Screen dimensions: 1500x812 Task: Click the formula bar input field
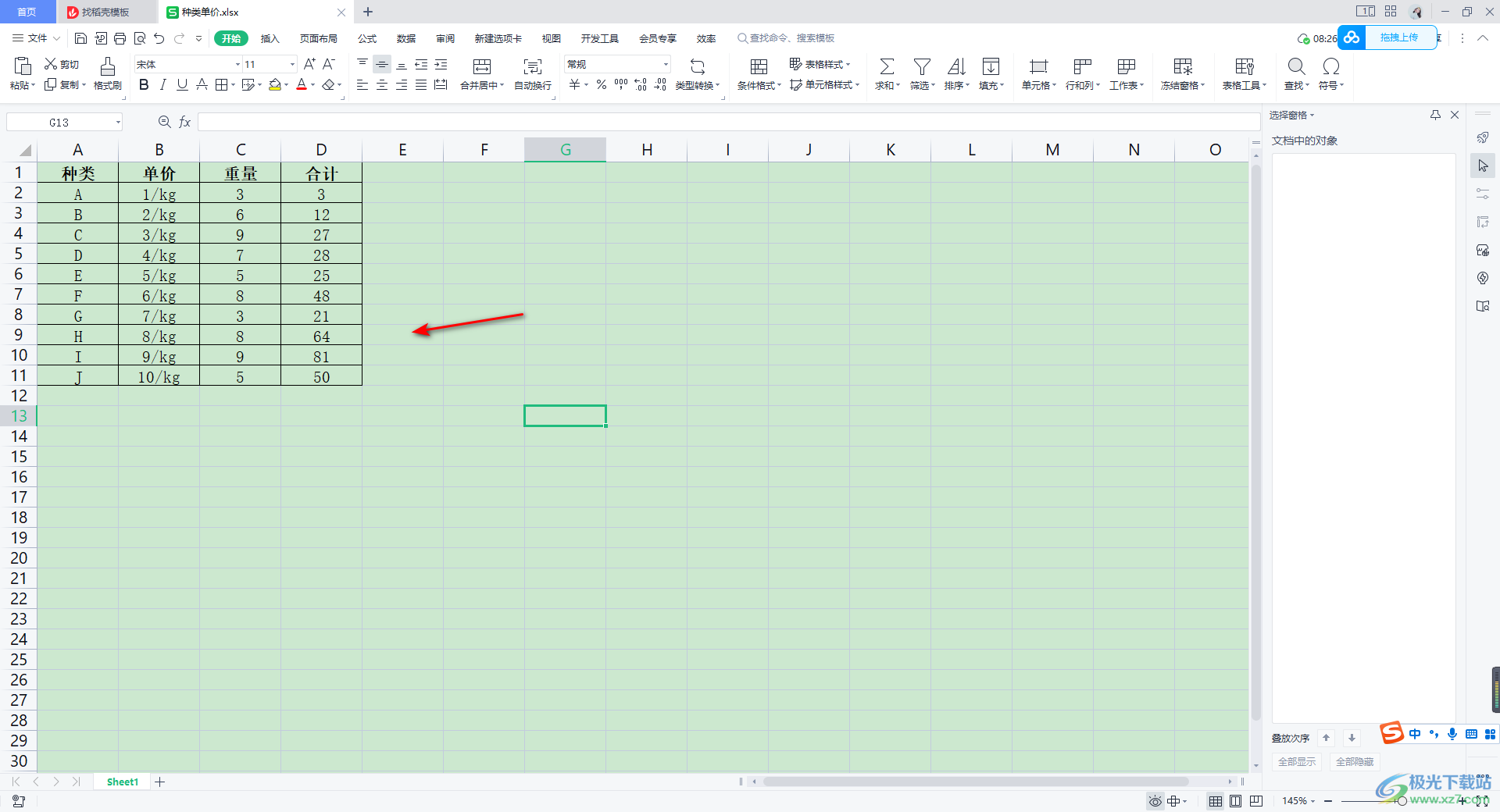click(728, 122)
